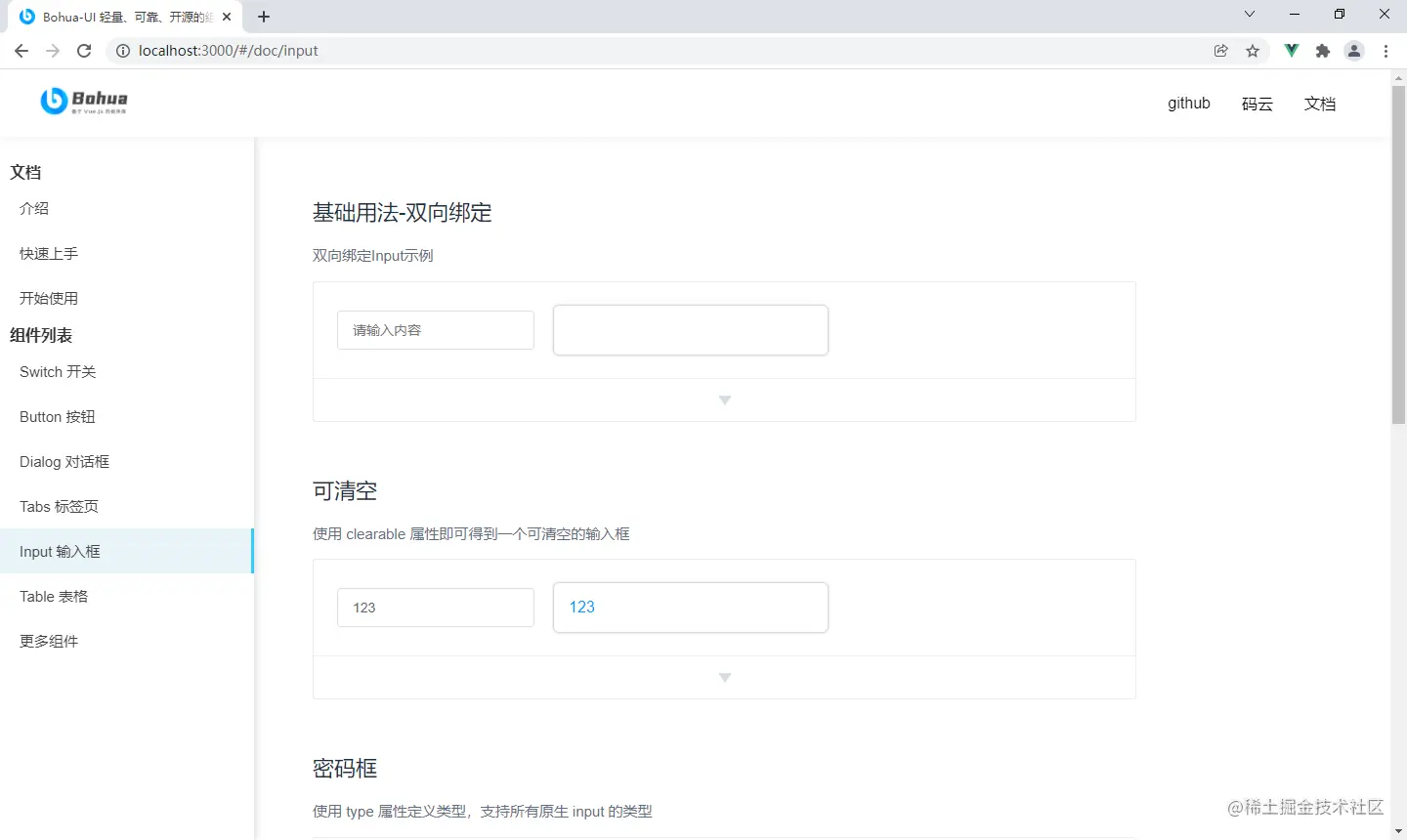The width and height of the screenshot is (1407, 840).
Task: Click the 密码框 heading
Action: [345, 768]
